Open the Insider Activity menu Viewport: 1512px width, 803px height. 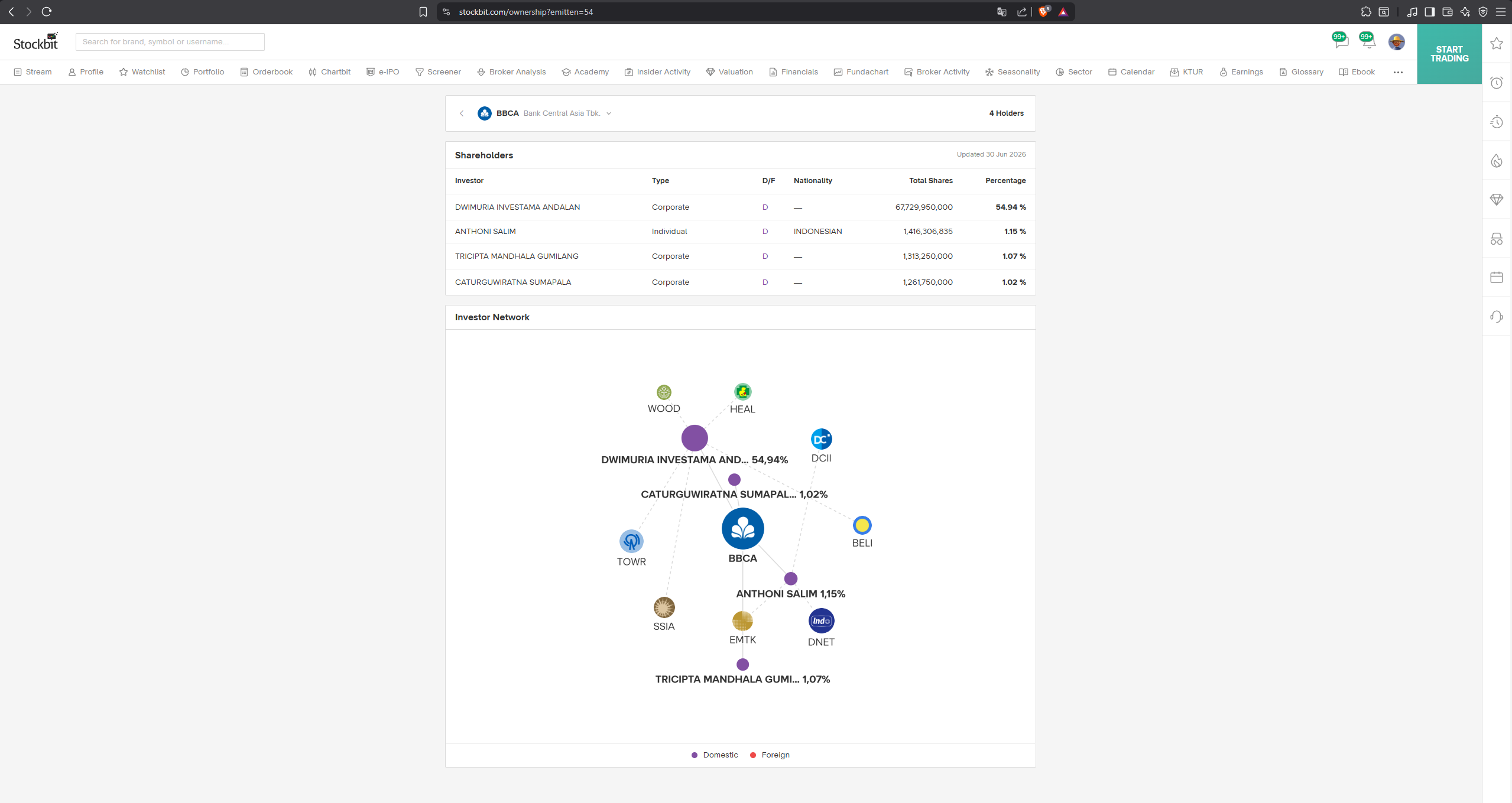pos(657,72)
